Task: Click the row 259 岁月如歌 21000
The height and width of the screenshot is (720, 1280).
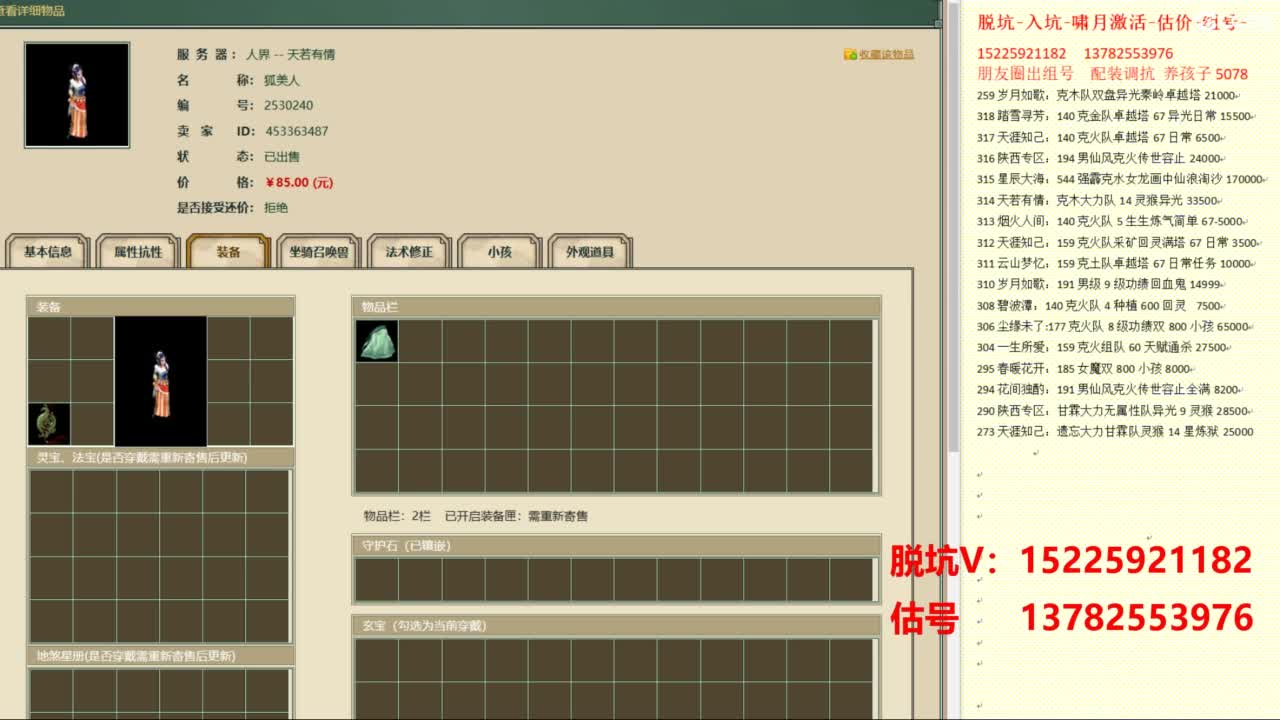Action: click(x=1108, y=96)
